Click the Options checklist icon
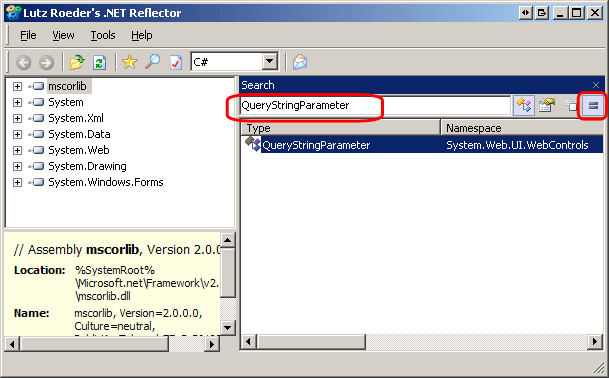This screenshot has width=609, height=378. click(x=176, y=62)
